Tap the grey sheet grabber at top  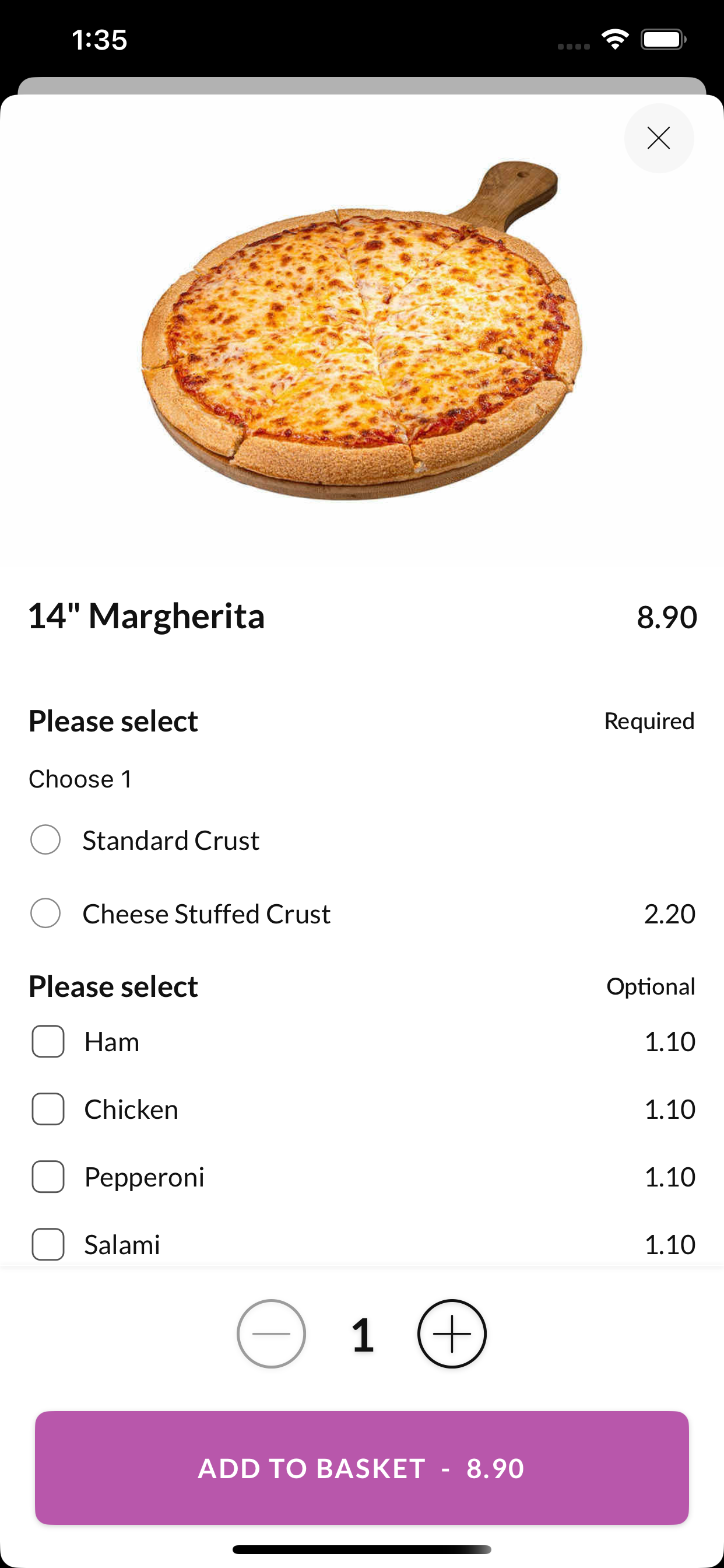(361, 86)
